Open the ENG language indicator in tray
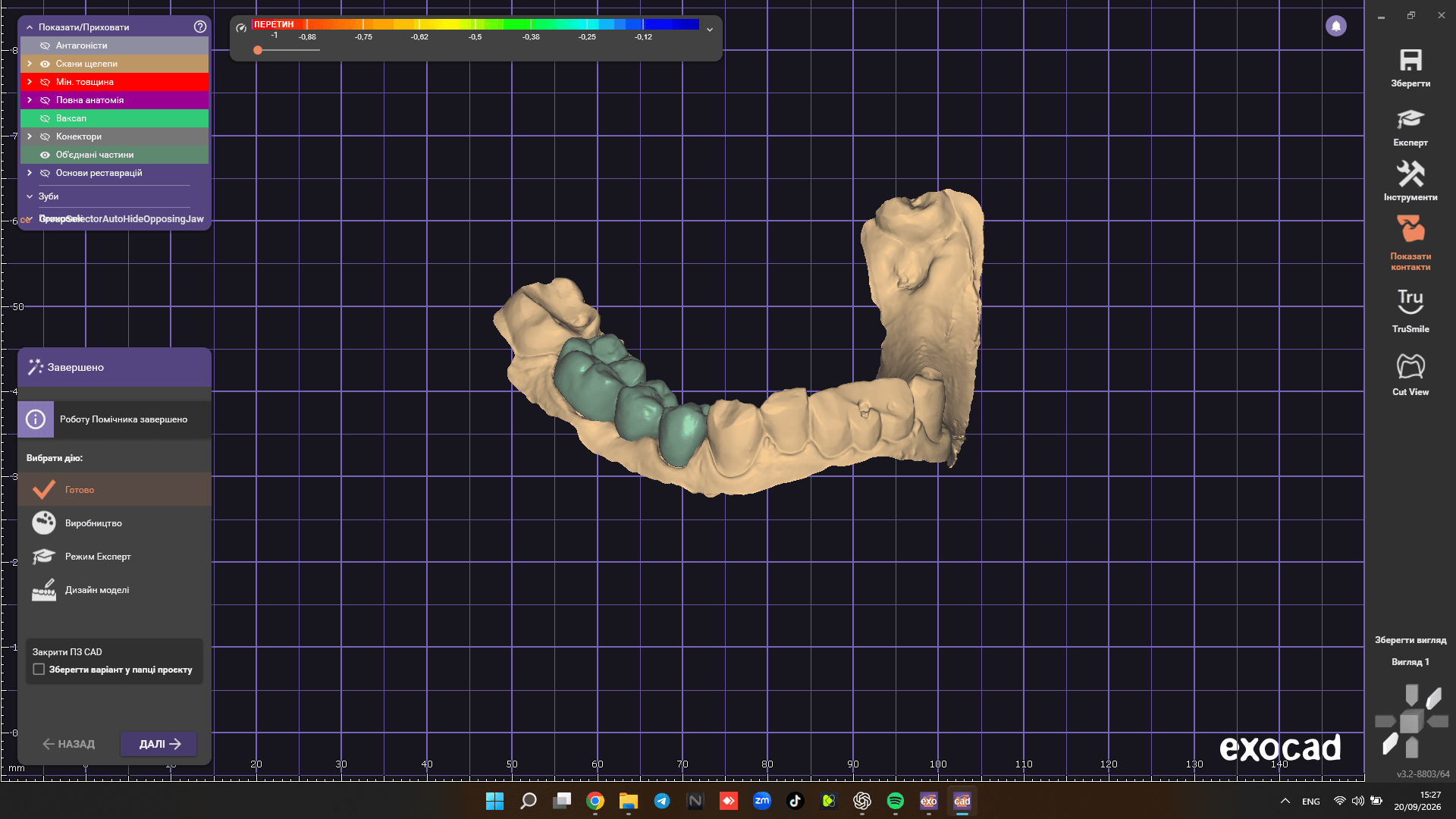This screenshot has height=819, width=1456. 1311,802
